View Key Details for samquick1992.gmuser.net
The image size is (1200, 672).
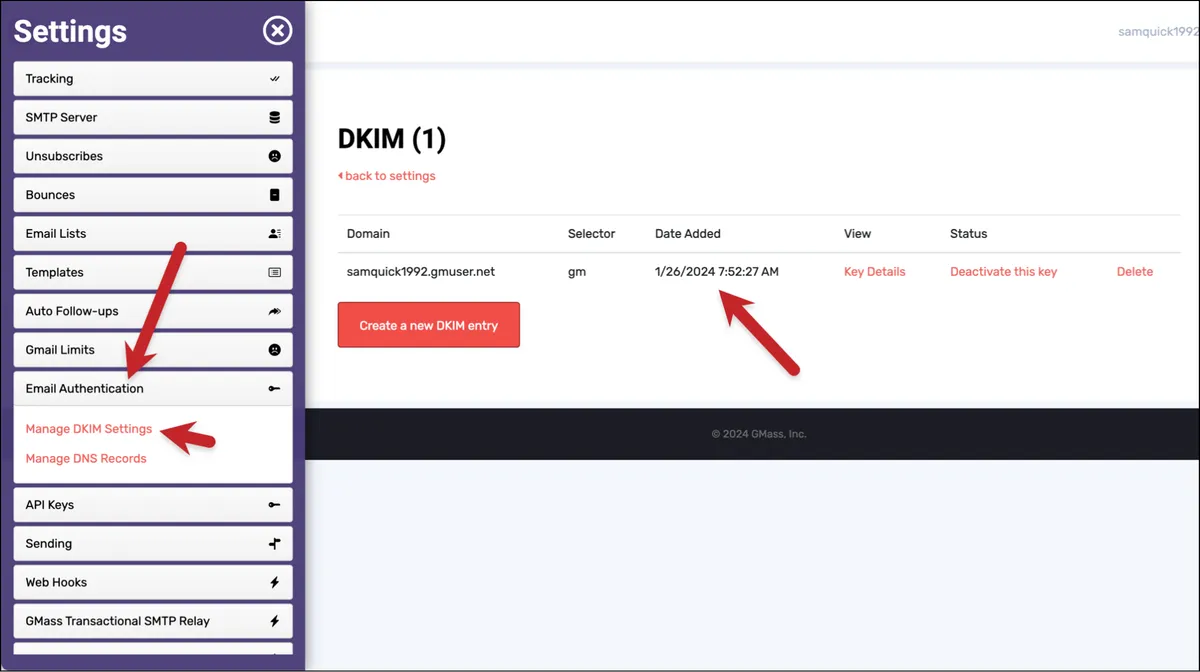point(875,272)
